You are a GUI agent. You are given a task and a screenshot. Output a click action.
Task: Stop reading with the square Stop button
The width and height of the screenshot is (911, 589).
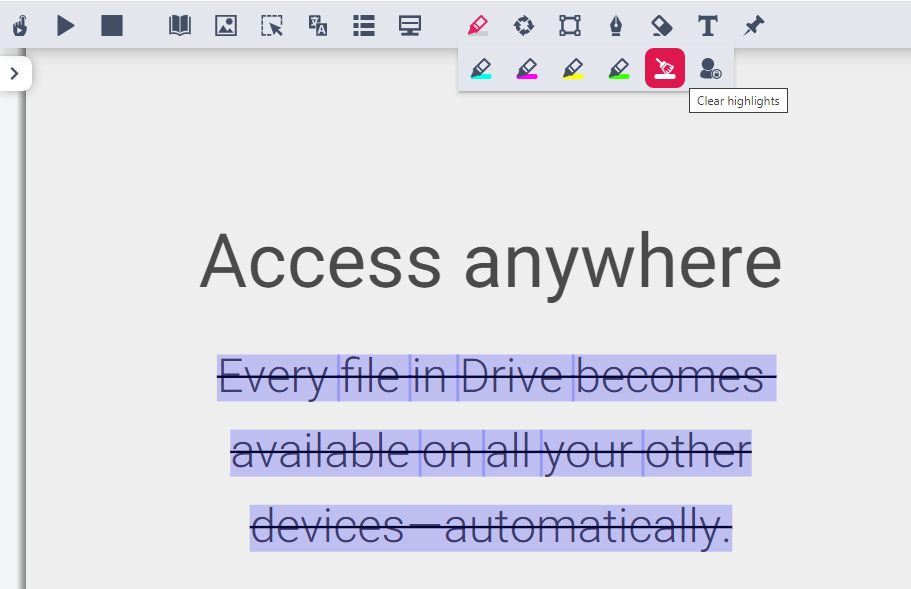[112, 26]
